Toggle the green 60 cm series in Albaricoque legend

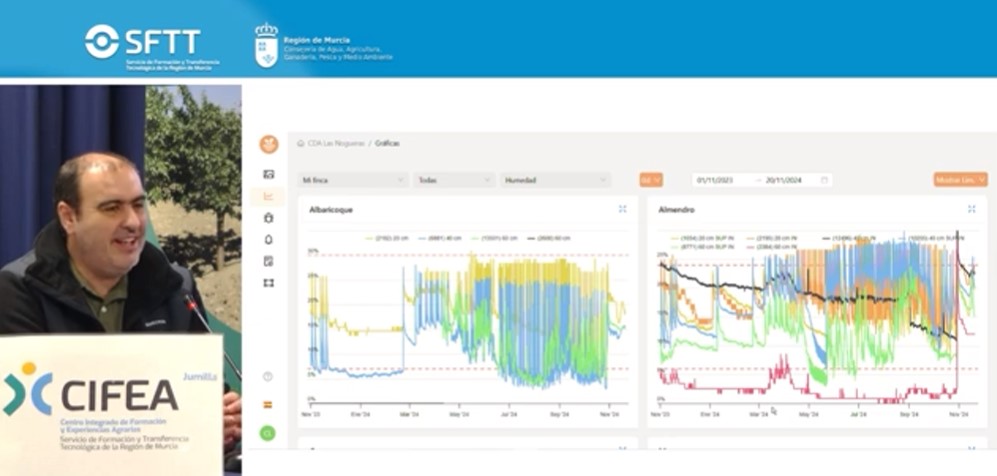pos(495,238)
